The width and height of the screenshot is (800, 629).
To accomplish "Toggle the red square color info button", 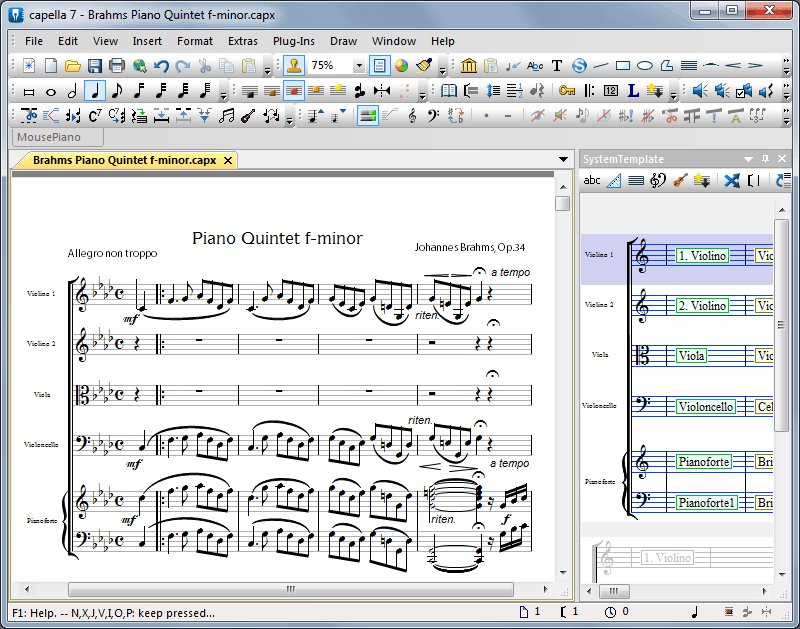I will tap(294, 91).
